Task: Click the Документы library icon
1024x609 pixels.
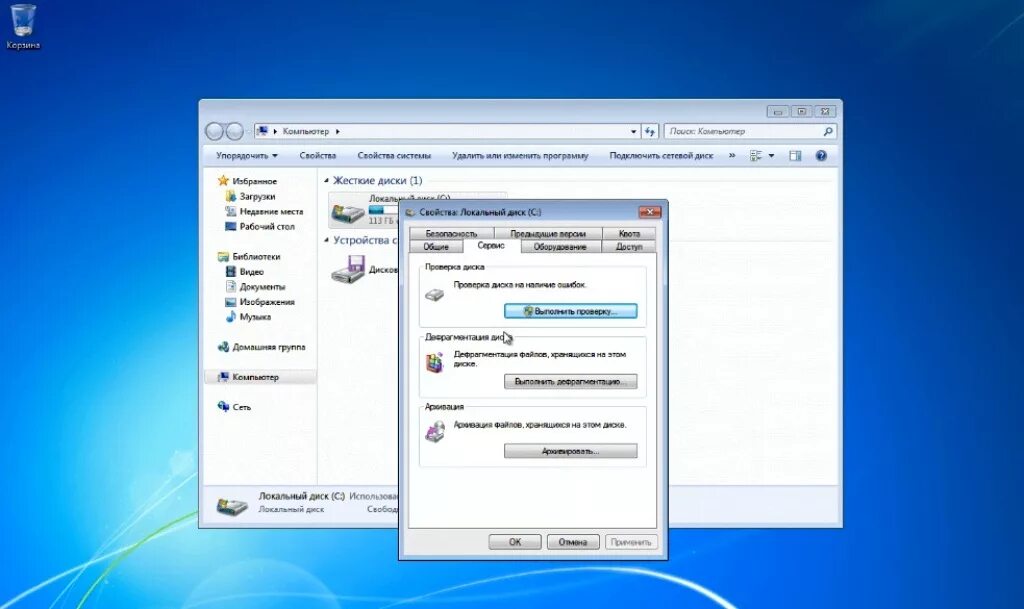Action: [230, 287]
